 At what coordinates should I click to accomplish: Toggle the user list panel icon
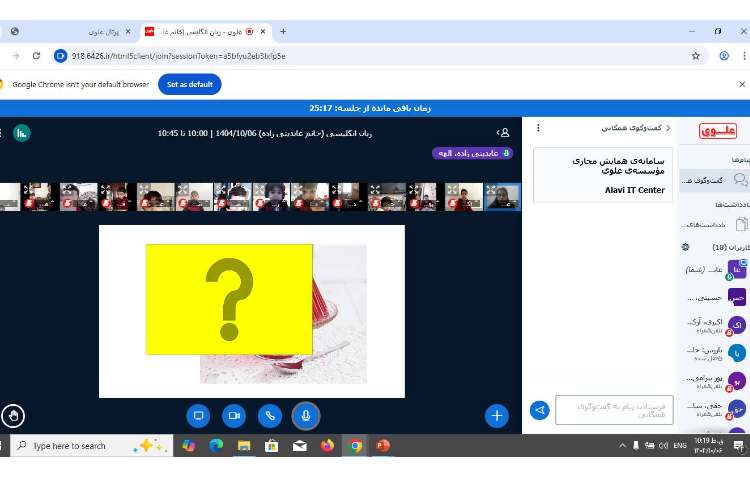[504, 132]
